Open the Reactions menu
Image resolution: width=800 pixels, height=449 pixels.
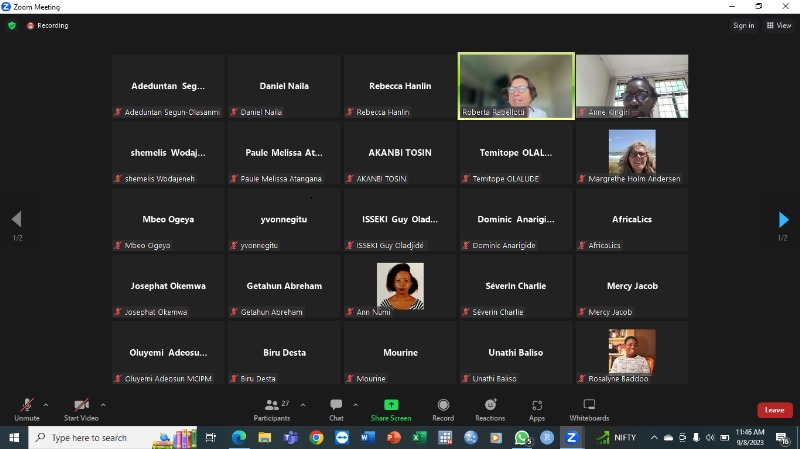pyautogui.click(x=490, y=410)
